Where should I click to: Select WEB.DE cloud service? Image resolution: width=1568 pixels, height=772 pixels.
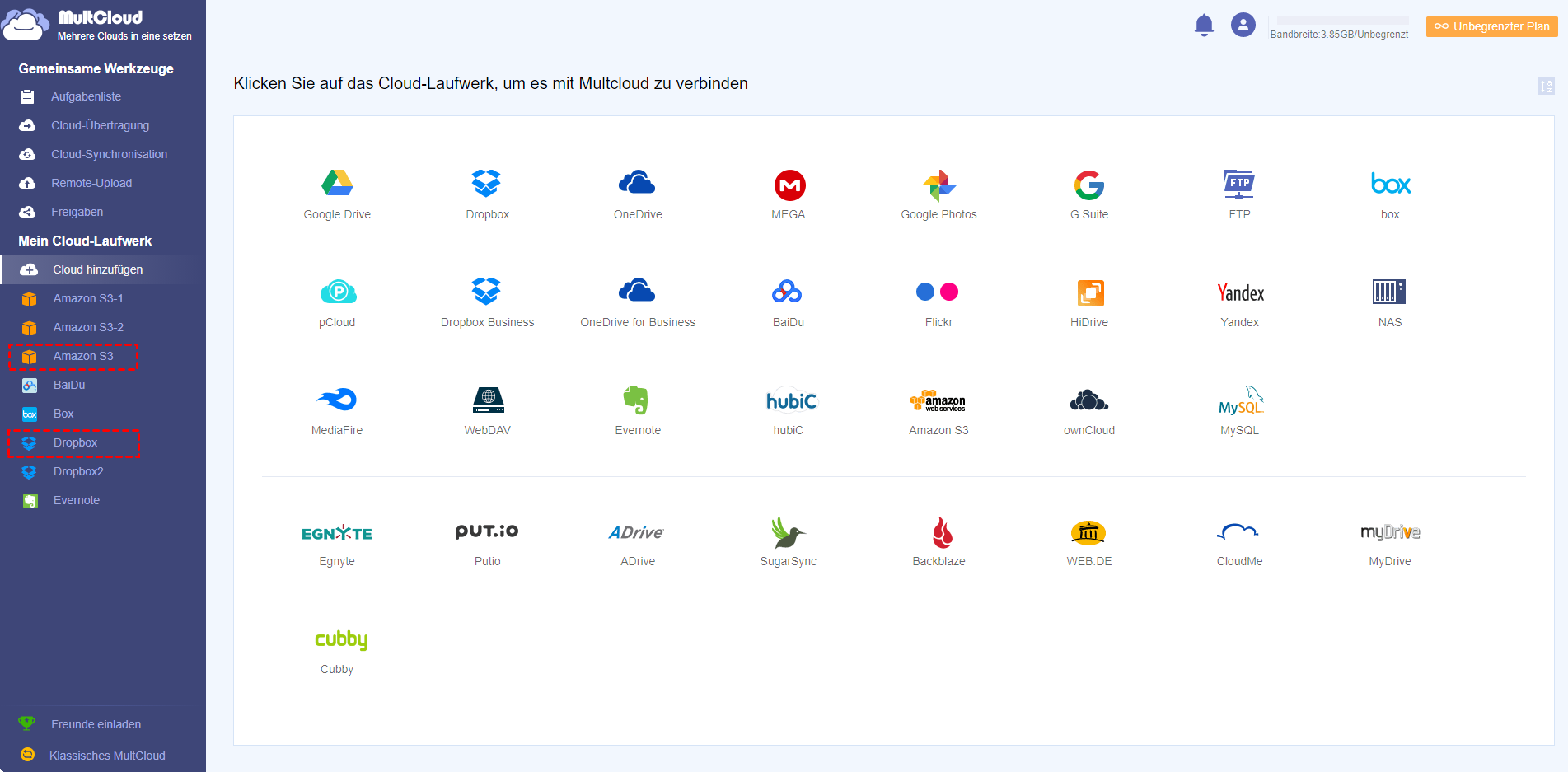[1089, 542]
